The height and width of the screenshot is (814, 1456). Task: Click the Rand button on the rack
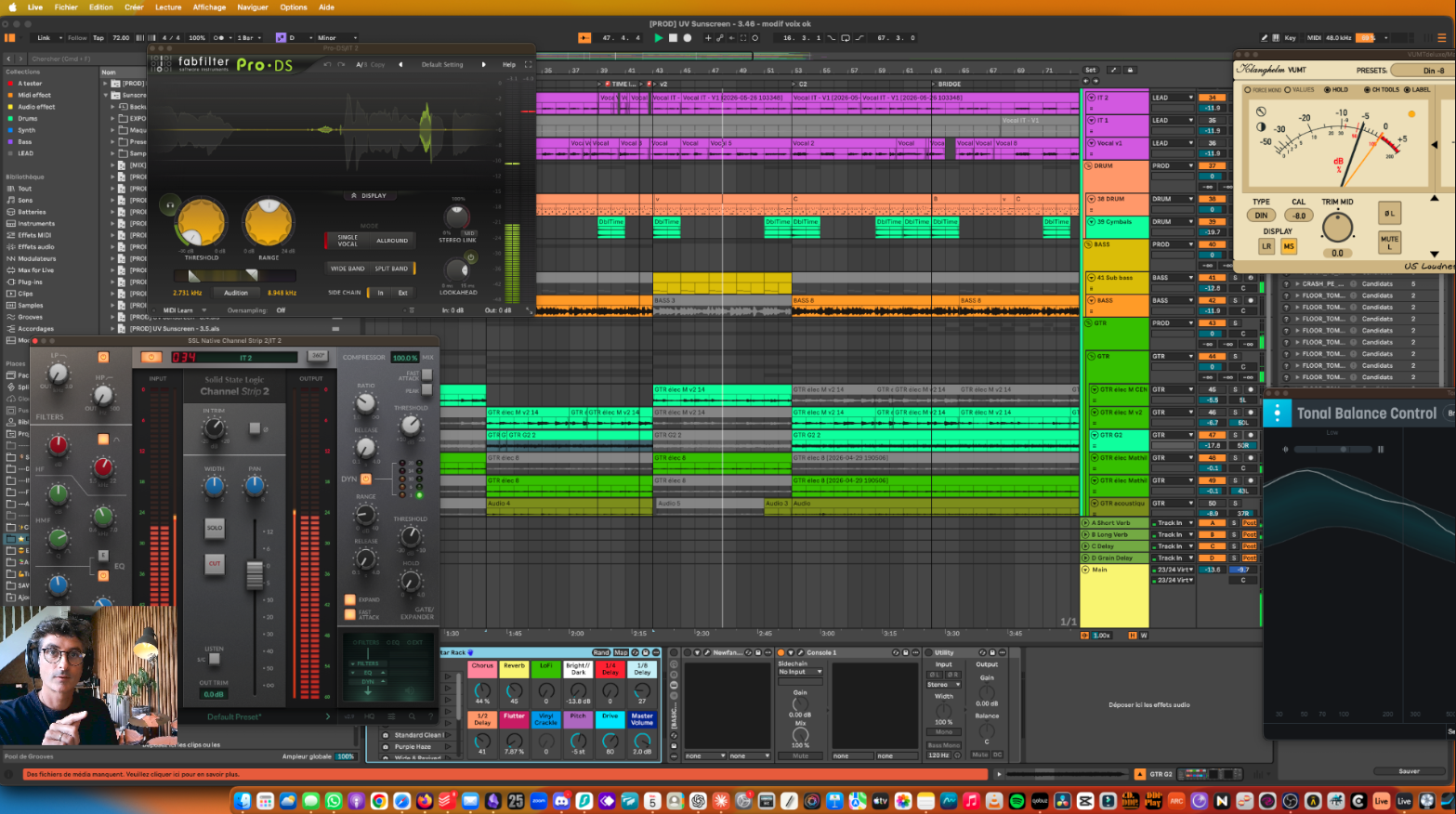pos(601,652)
